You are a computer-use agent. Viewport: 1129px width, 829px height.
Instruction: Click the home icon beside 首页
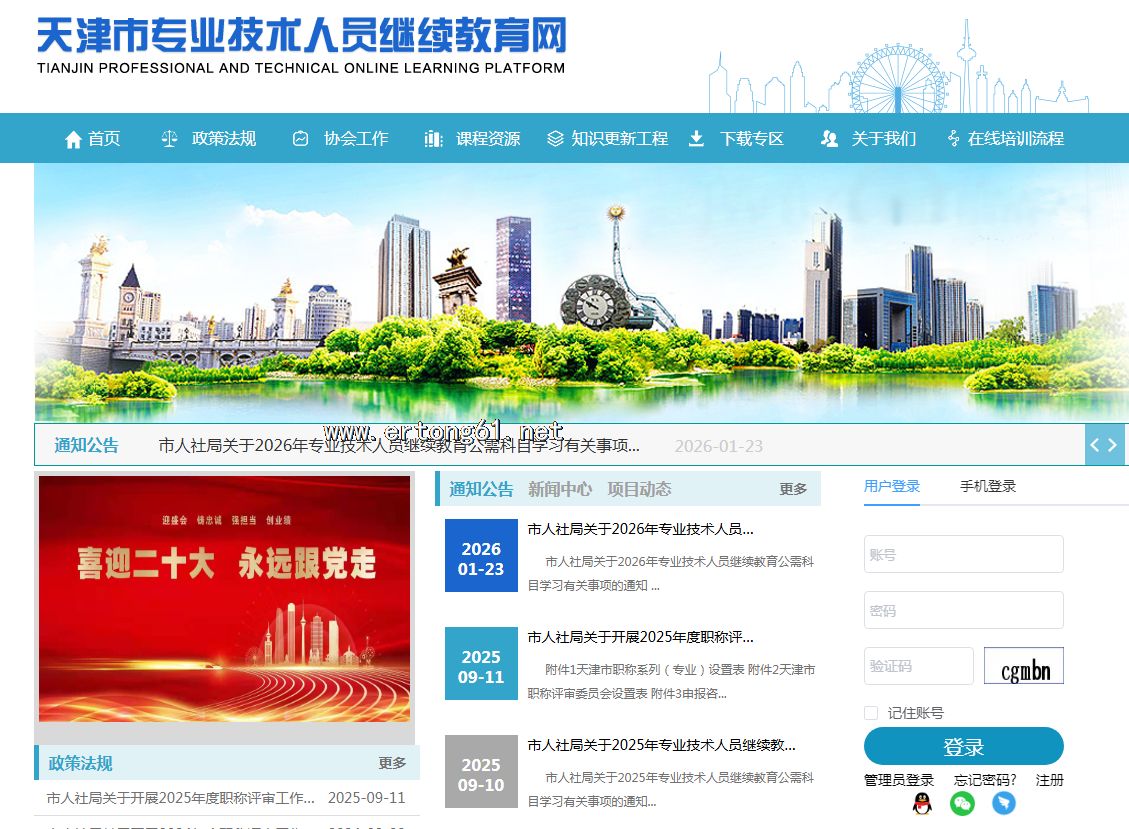click(x=73, y=139)
